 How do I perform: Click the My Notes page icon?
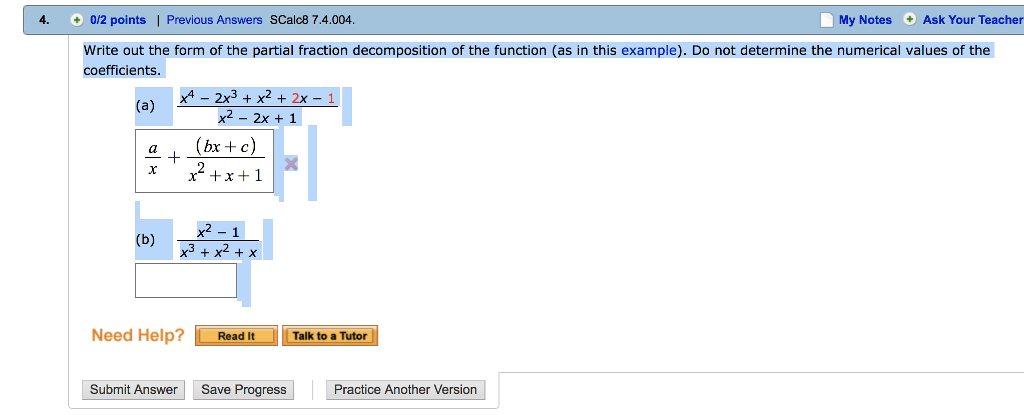point(826,20)
